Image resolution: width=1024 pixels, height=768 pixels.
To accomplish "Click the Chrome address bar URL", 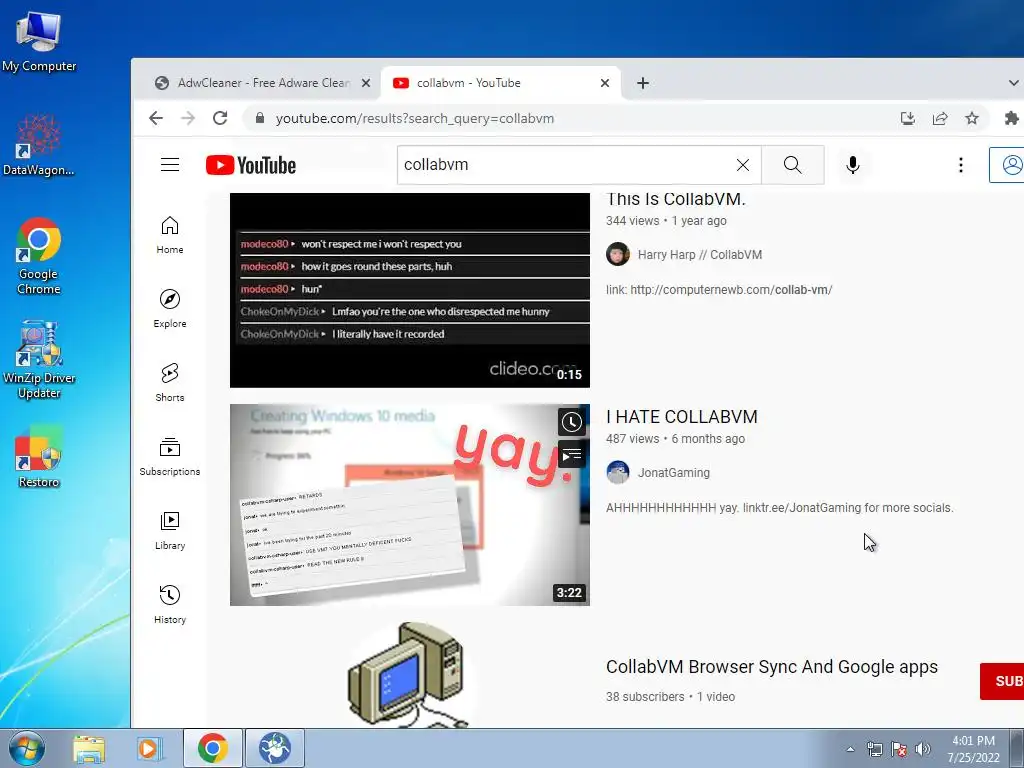I will [415, 118].
